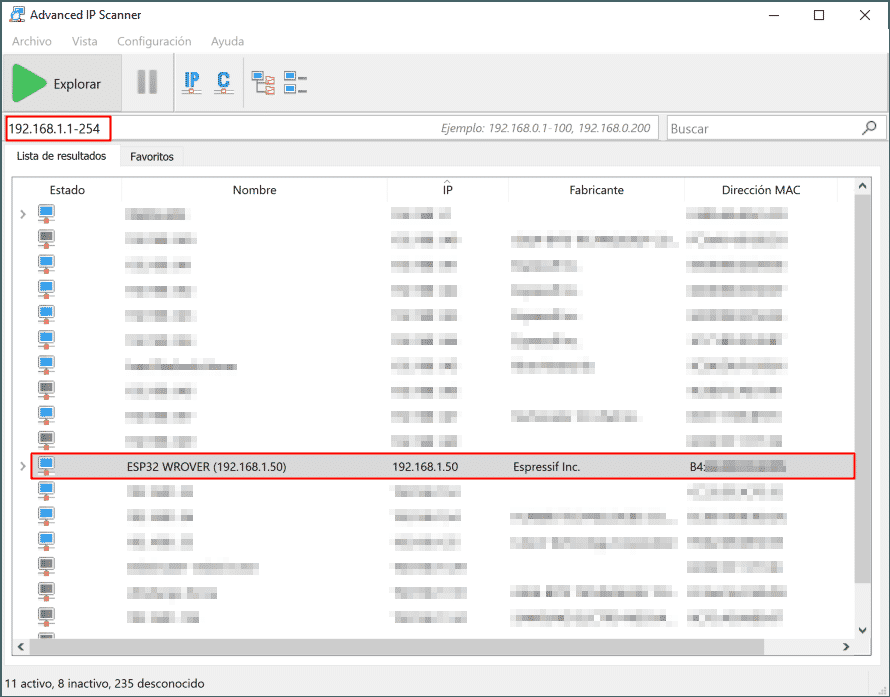The width and height of the screenshot is (890, 697).
Task: Click the Advanced IP Scanner title icon
Action: click(x=17, y=15)
